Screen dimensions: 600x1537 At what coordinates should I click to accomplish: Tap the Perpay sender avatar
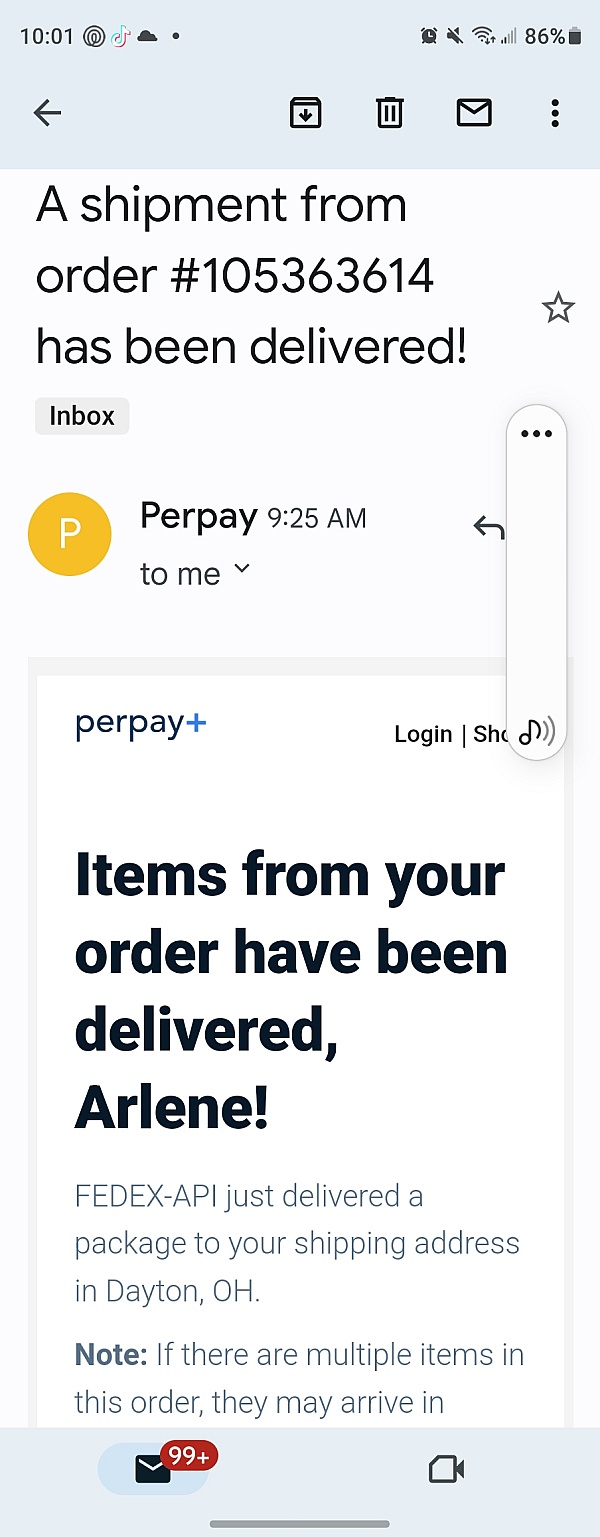coord(70,534)
